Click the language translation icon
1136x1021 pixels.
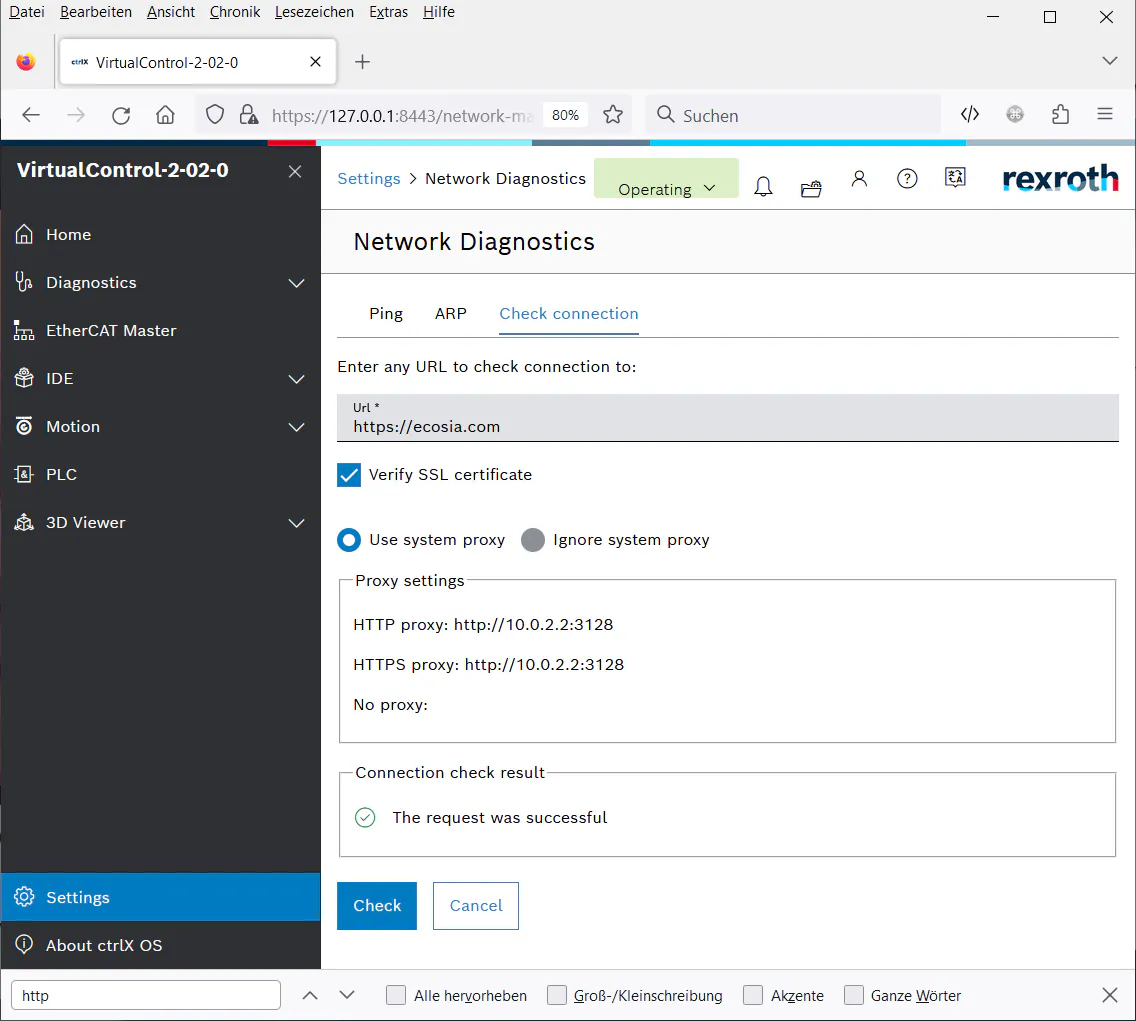[955, 178]
